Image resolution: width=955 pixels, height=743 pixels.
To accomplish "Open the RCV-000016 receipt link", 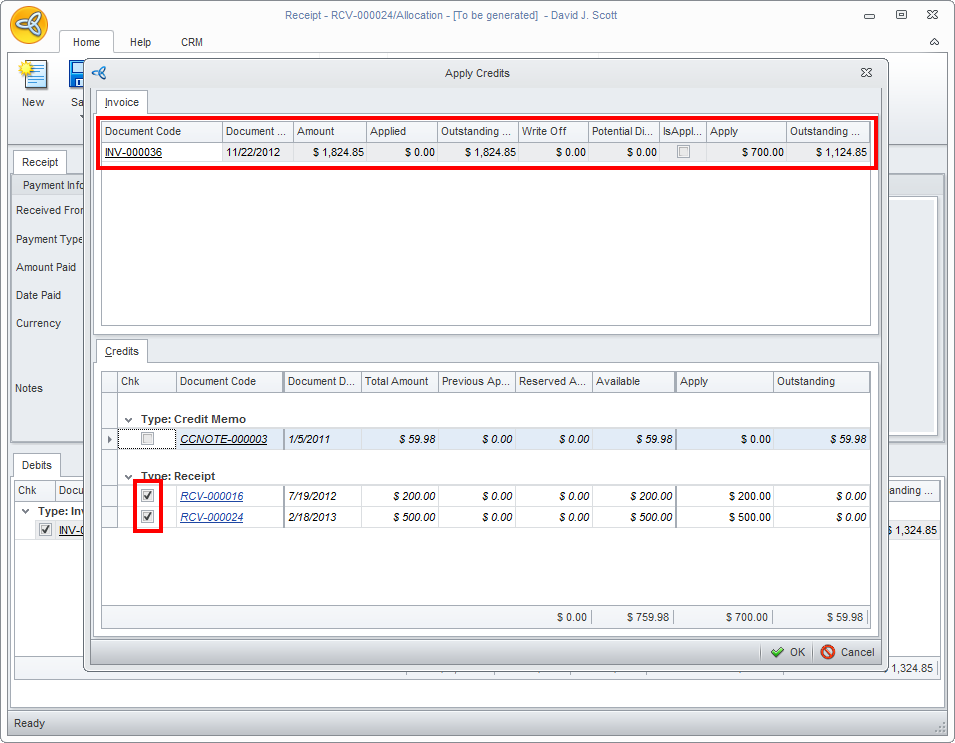I will (211, 496).
